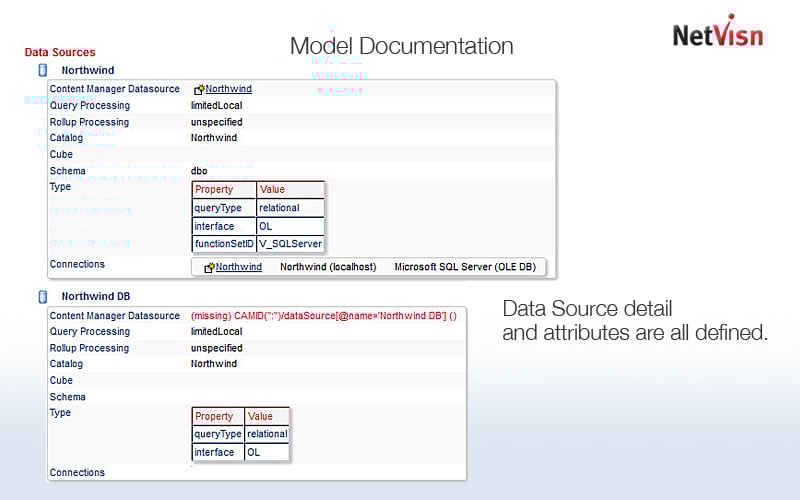
Task: Click Property header in Northwind type table
Action: point(224,189)
